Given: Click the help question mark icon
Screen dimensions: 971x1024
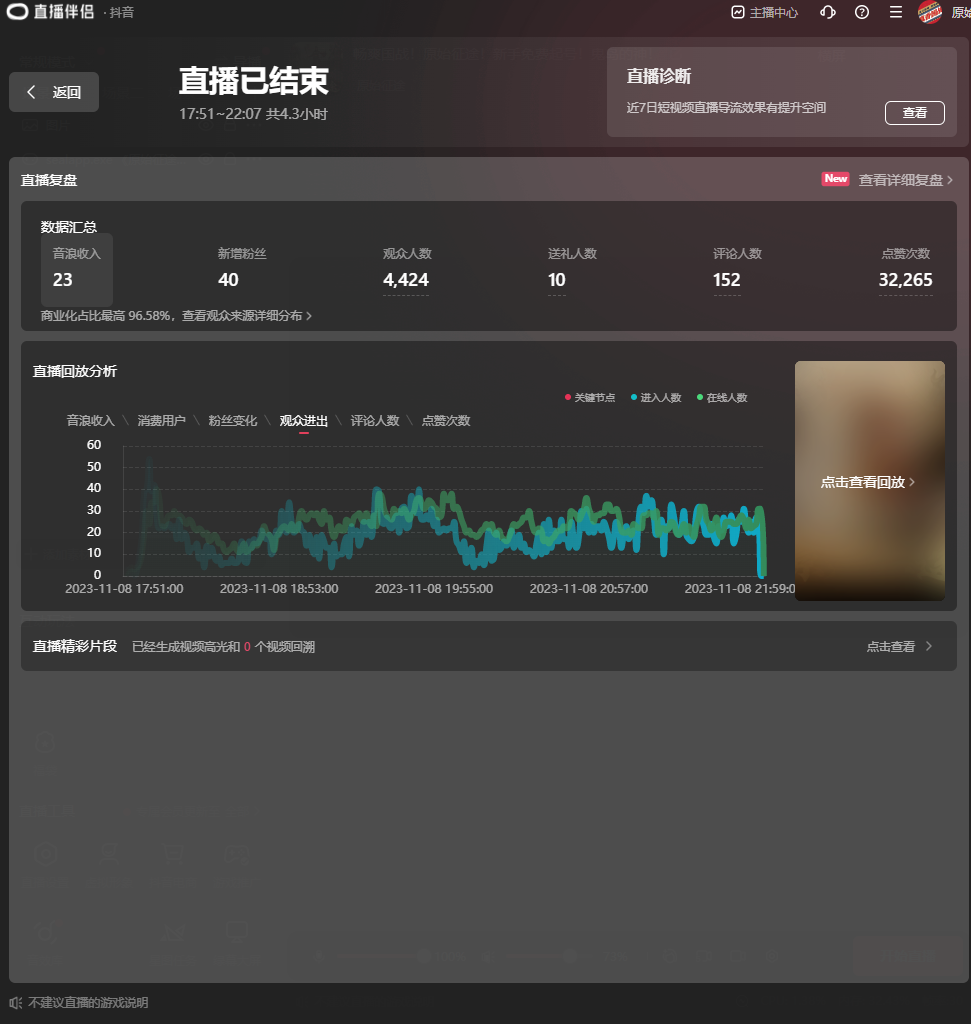Looking at the screenshot, I should click(x=862, y=13).
